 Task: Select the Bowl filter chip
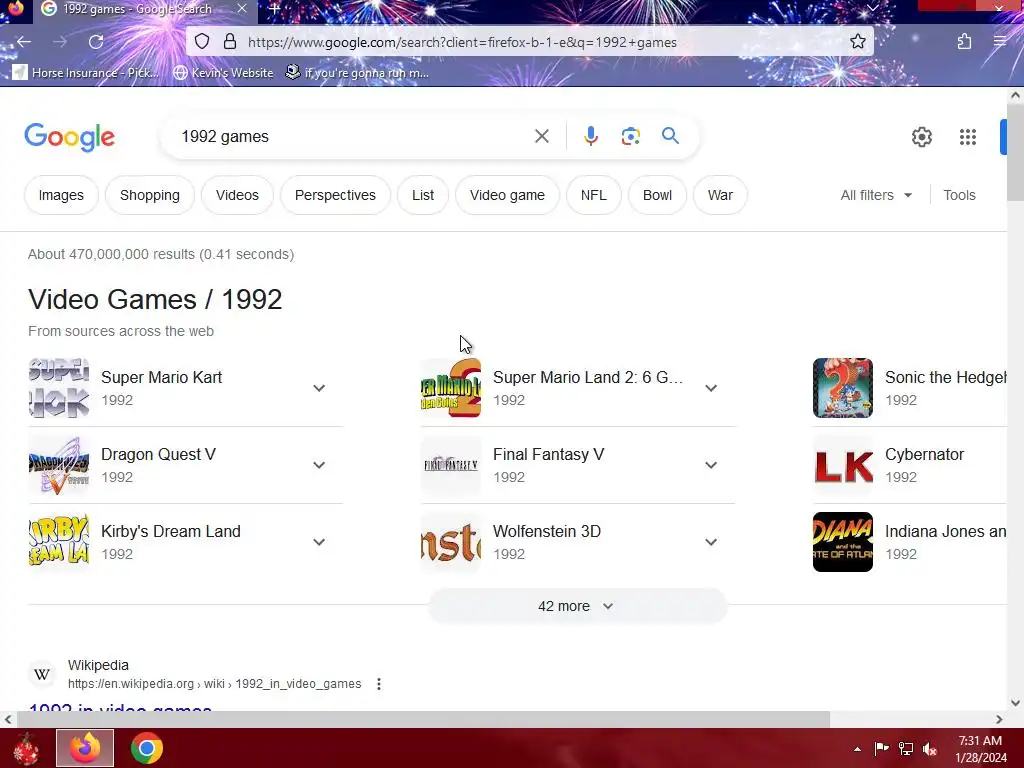pos(657,195)
